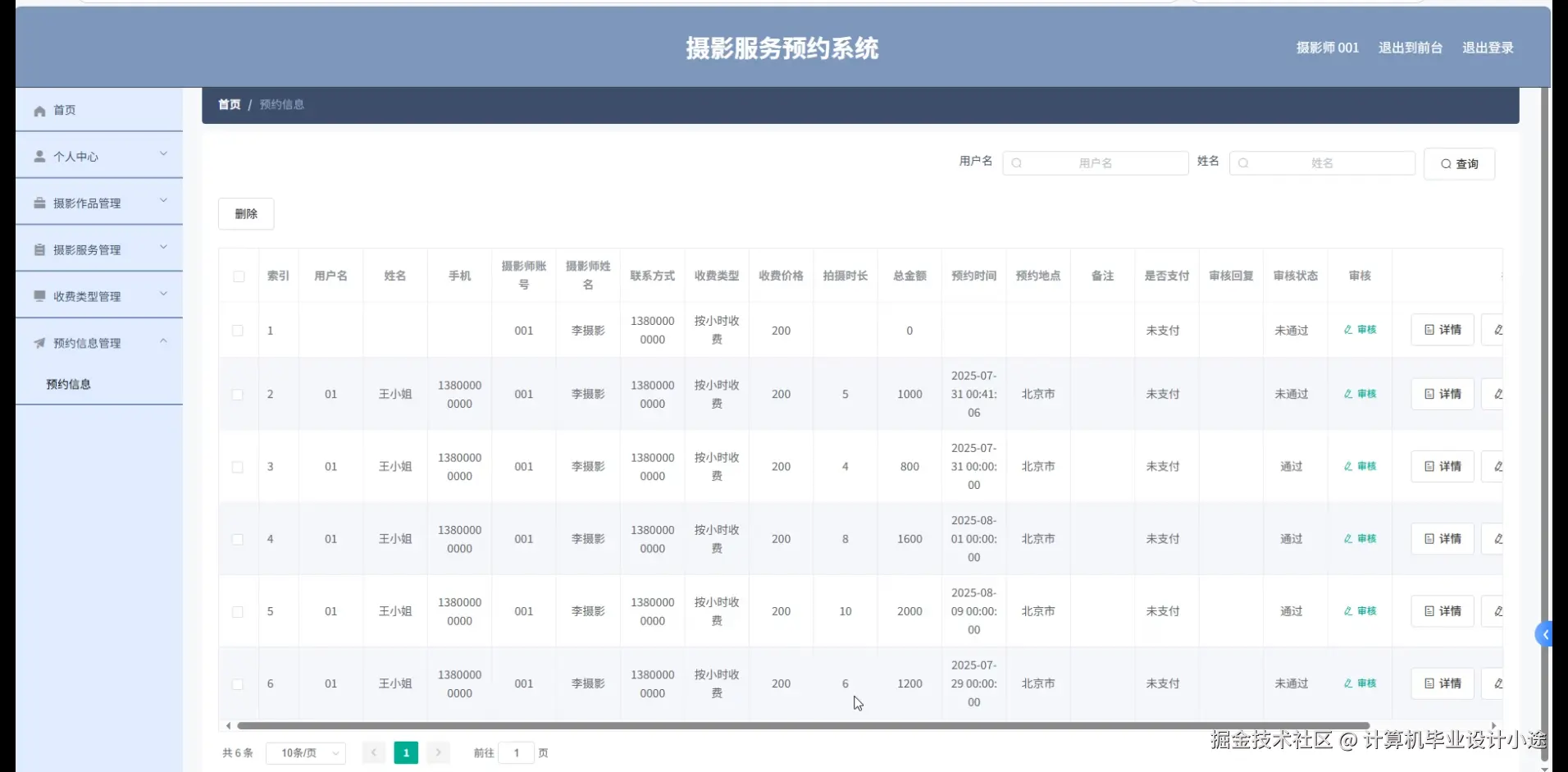Open the 10条/页 page size dropdown
1568x772 pixels.
click(306, 753)
